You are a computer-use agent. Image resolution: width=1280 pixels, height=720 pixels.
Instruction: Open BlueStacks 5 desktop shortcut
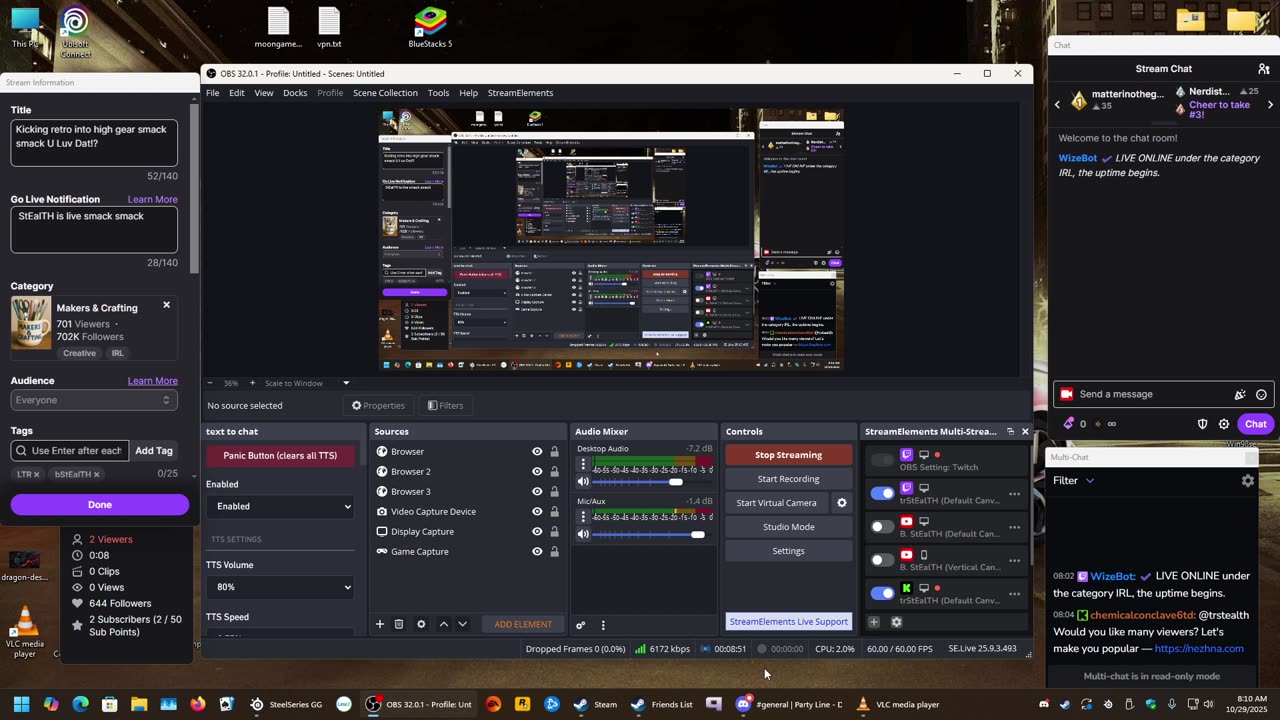coord(430,28)
